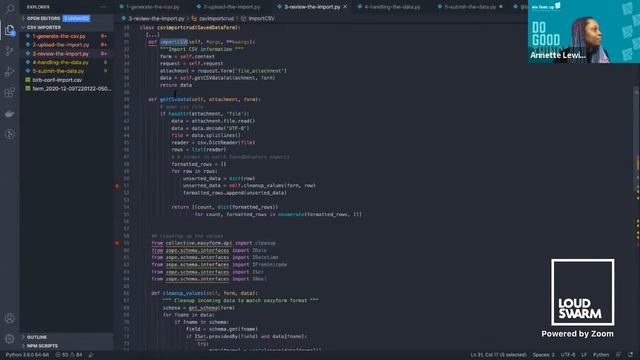Expand the NPM Scripts panel
The height and width of the screenshot is (360, 640).
tap(67, 346)
